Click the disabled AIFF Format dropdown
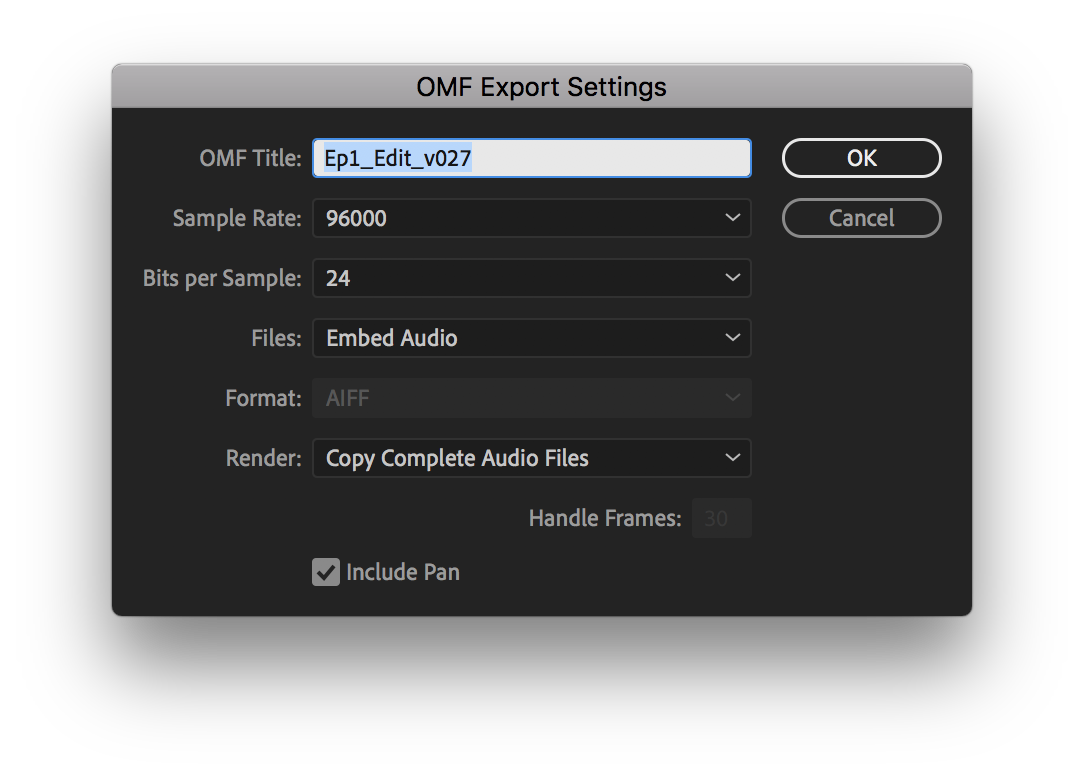Screen dimensions: 1084x776 coord(532,398)
